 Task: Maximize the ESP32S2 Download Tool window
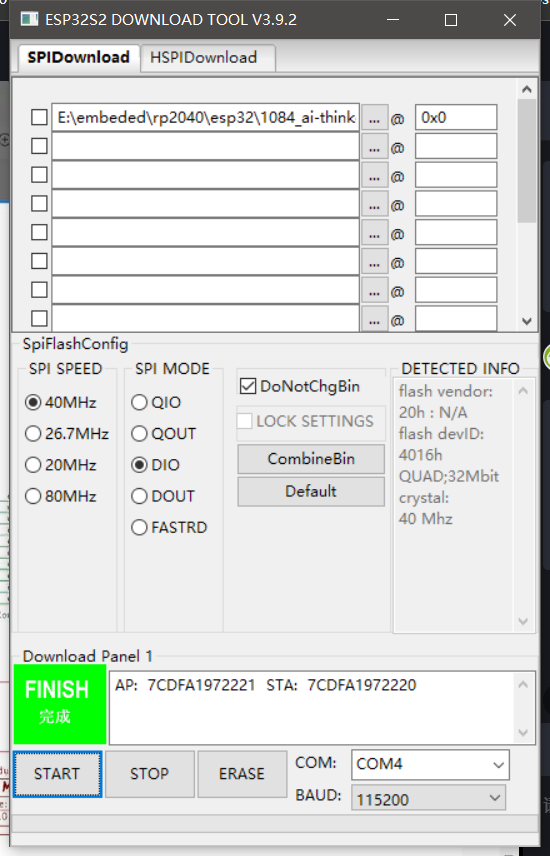point(451,20)
